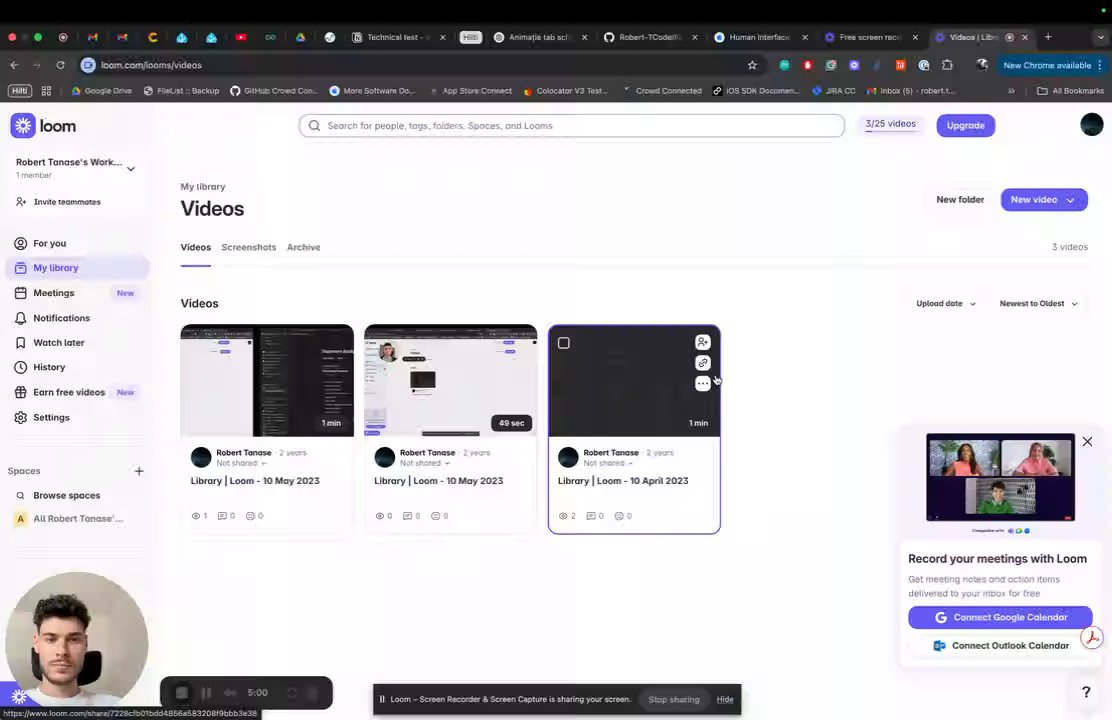Image resolution: width=1112 pixels, height=720 pixels.
Task: Switch to the Archive tab
Action: coord(304,248)
